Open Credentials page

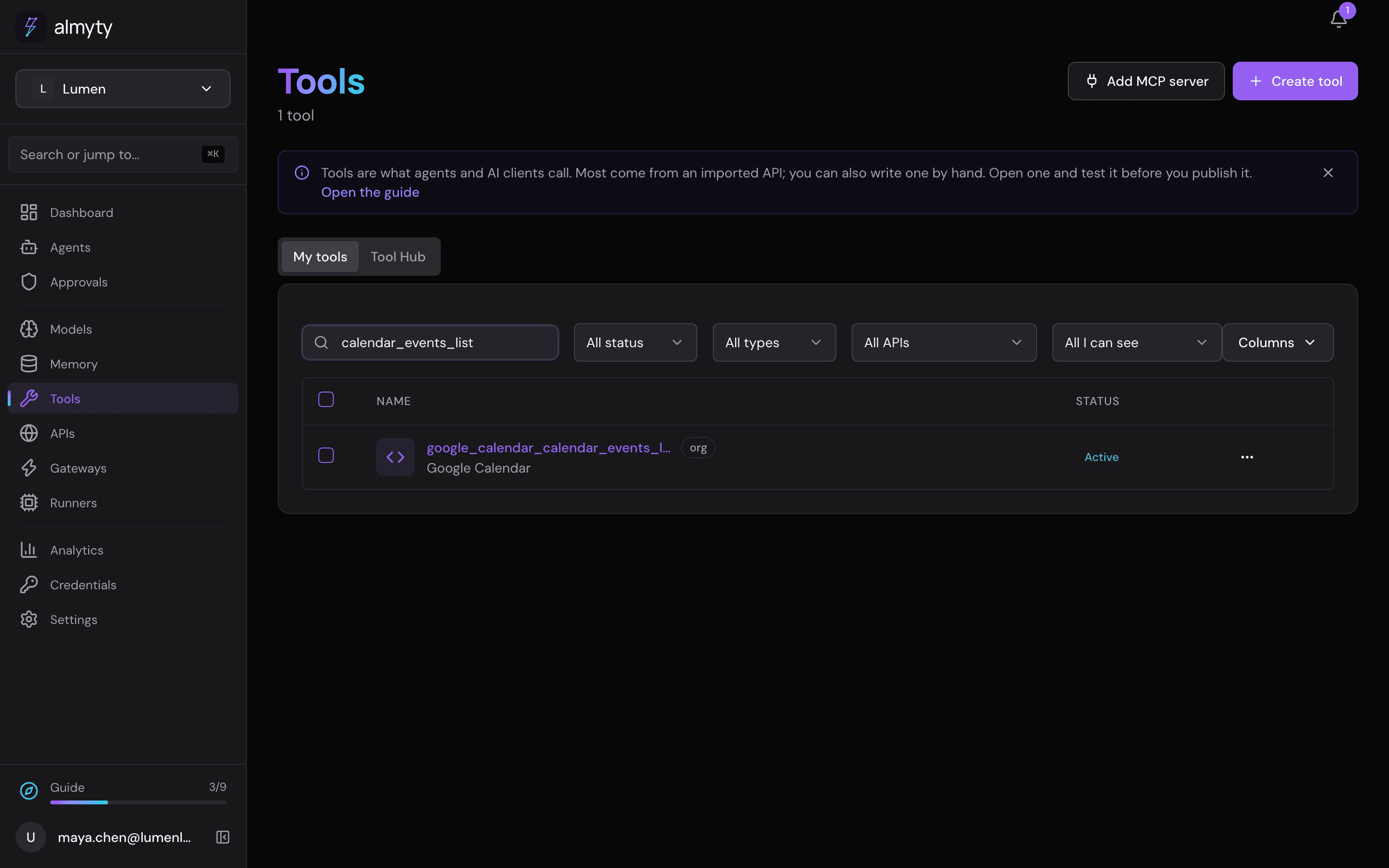pos(123,584)
